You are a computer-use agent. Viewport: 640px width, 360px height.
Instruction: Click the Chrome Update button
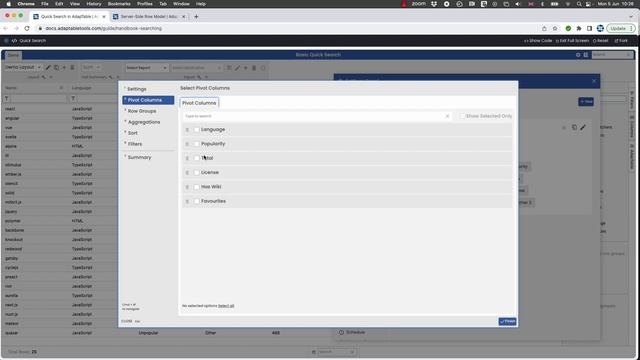[x=621, y=29]
